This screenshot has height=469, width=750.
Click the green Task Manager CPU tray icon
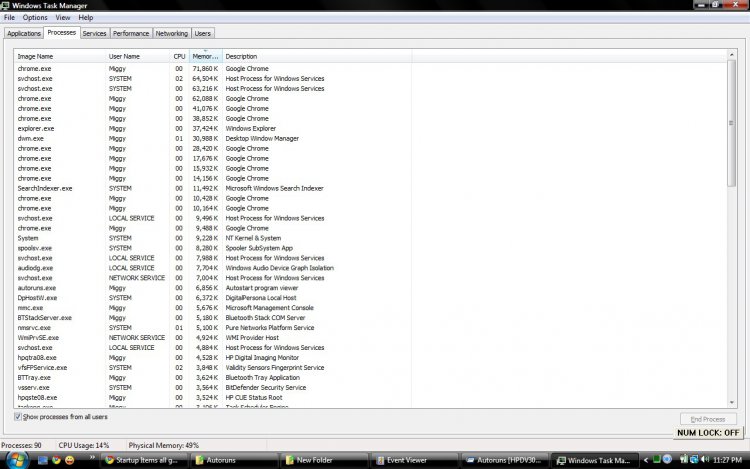point(657,459)
